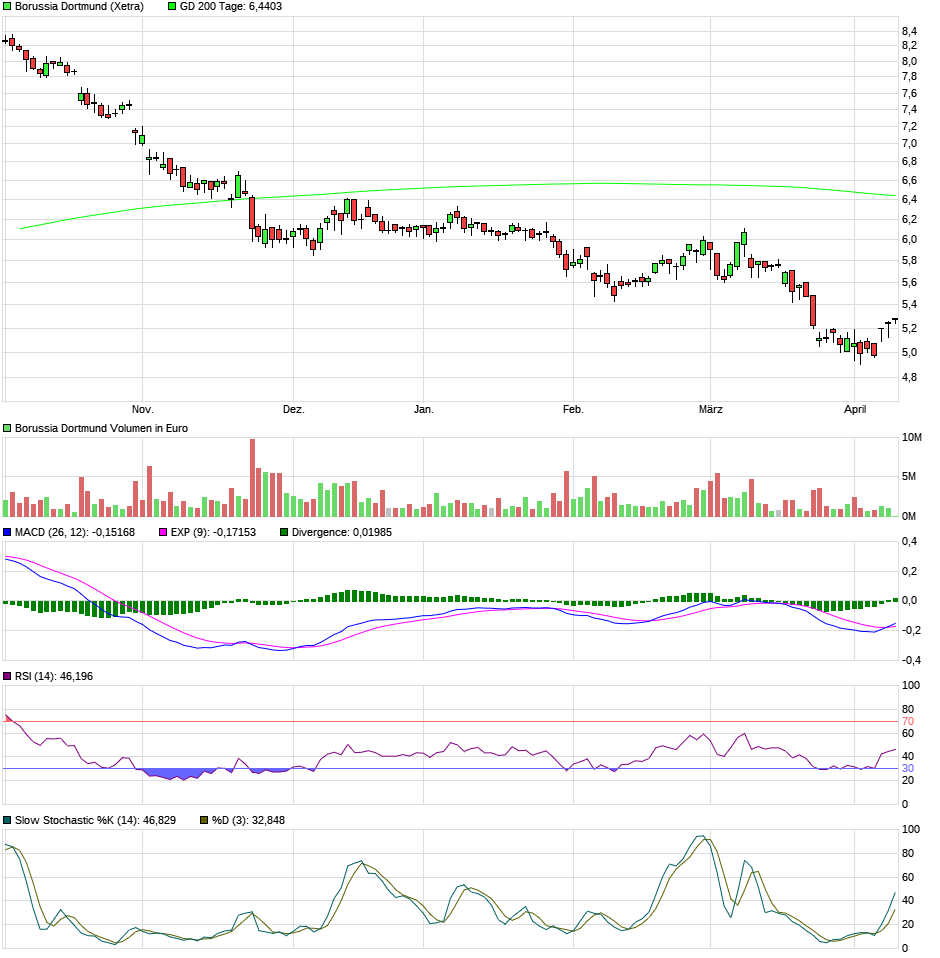The width and height of the screenshot is (940, 958).
Task: Click the light green swatch beside the Volumen label
Action: pyautogui.click(x=7, y=428)
